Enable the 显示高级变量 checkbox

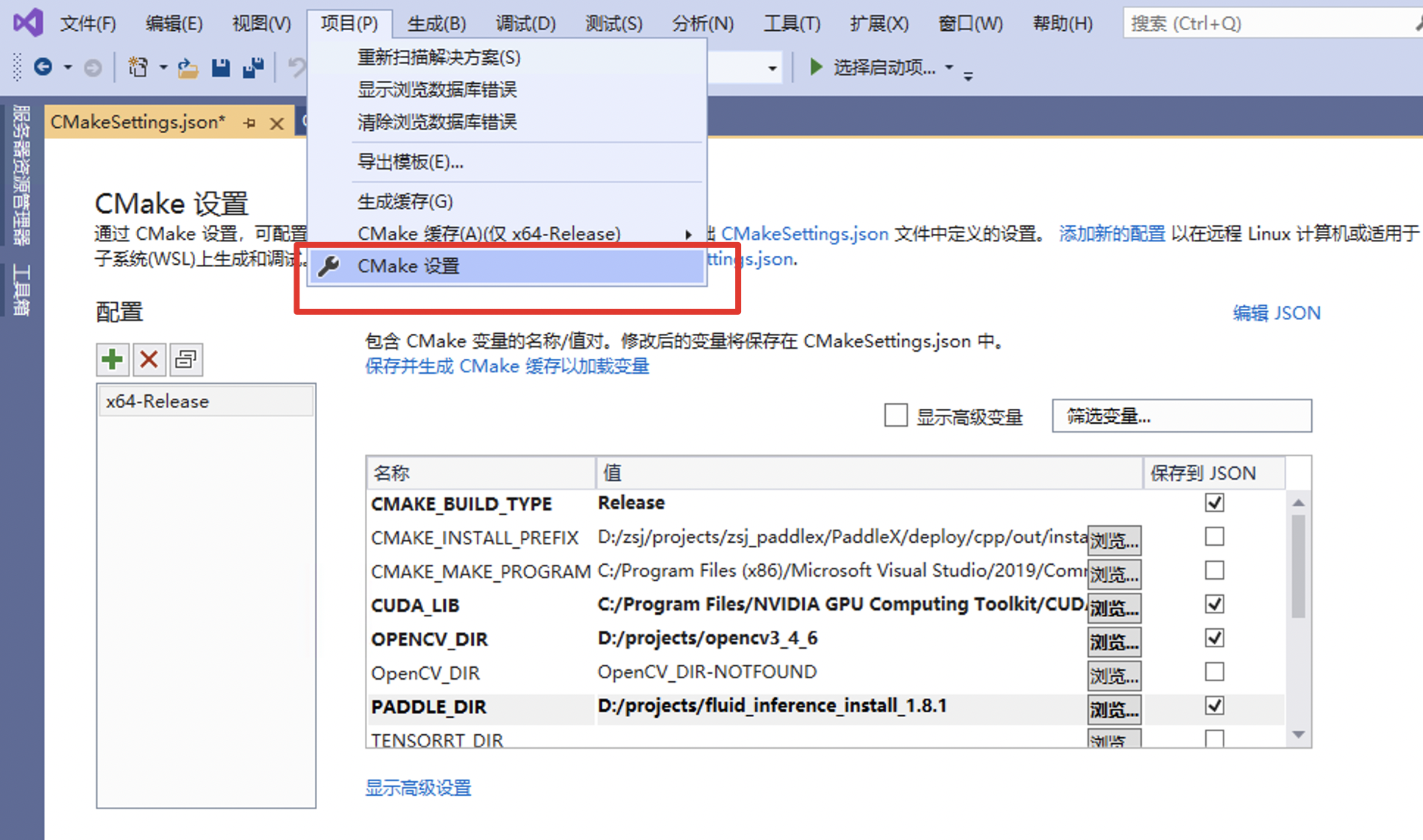coord(895,416)
